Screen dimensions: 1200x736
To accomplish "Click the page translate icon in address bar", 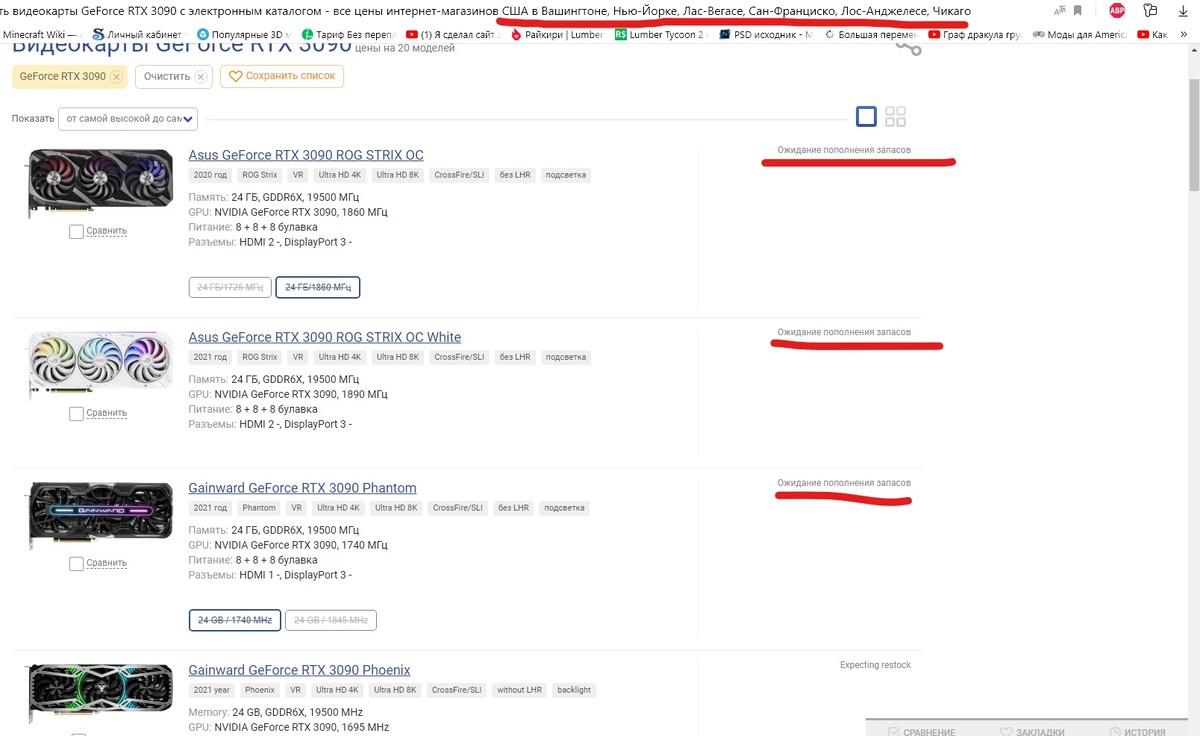I will pyautogui.click(x=1059, y=11).
